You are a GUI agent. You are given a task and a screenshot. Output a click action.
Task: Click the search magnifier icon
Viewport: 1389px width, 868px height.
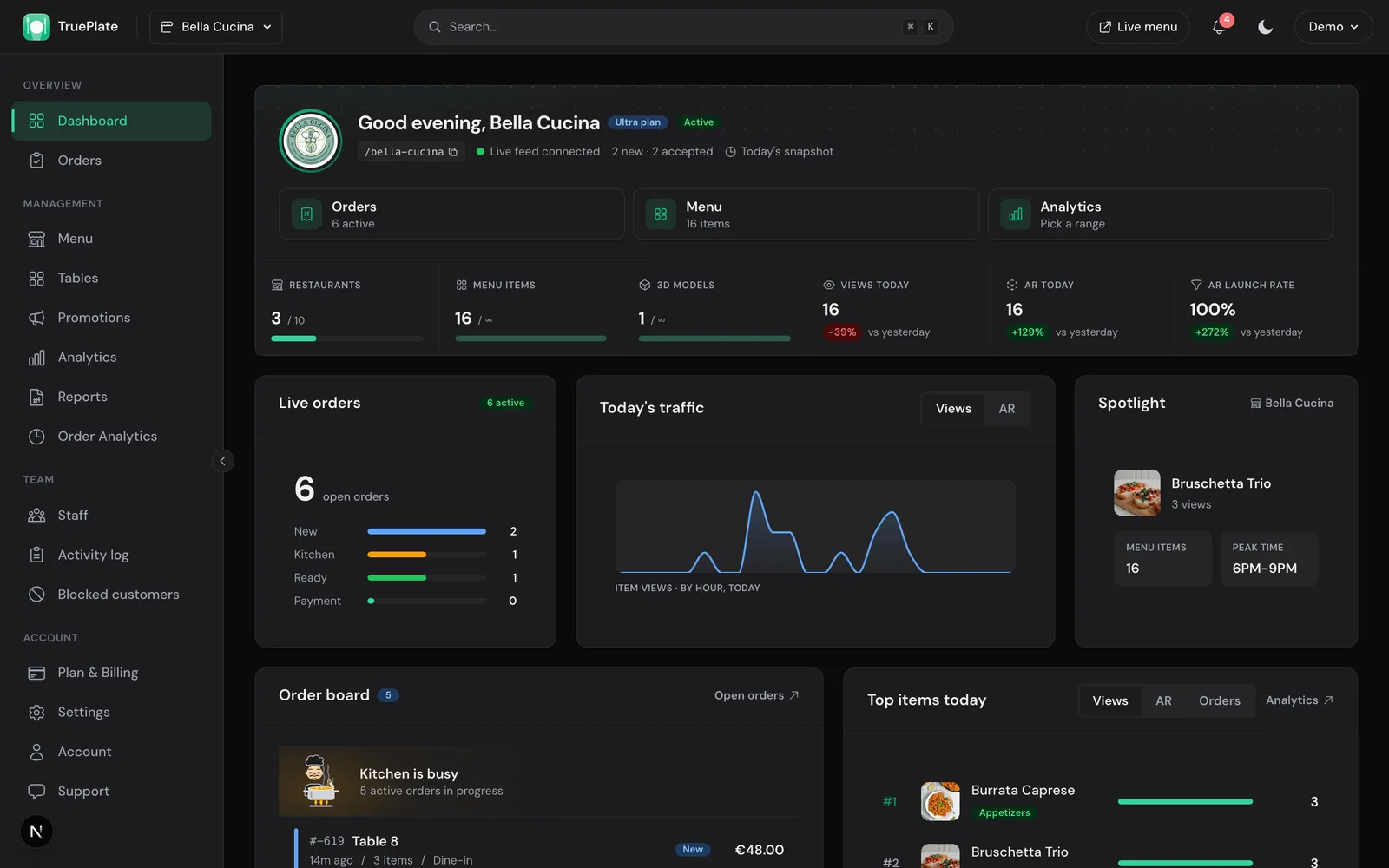click(435, 27)
